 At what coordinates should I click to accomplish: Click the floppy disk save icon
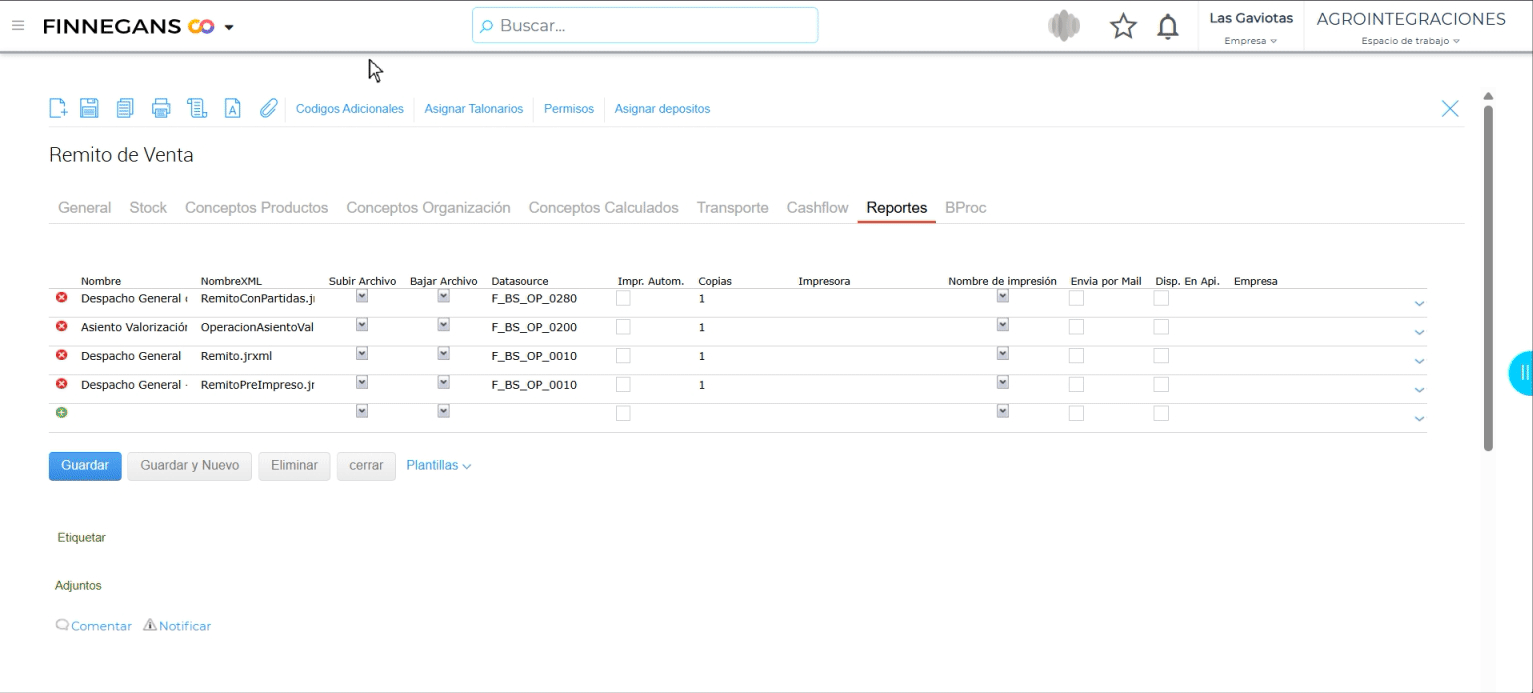(89, 108)
